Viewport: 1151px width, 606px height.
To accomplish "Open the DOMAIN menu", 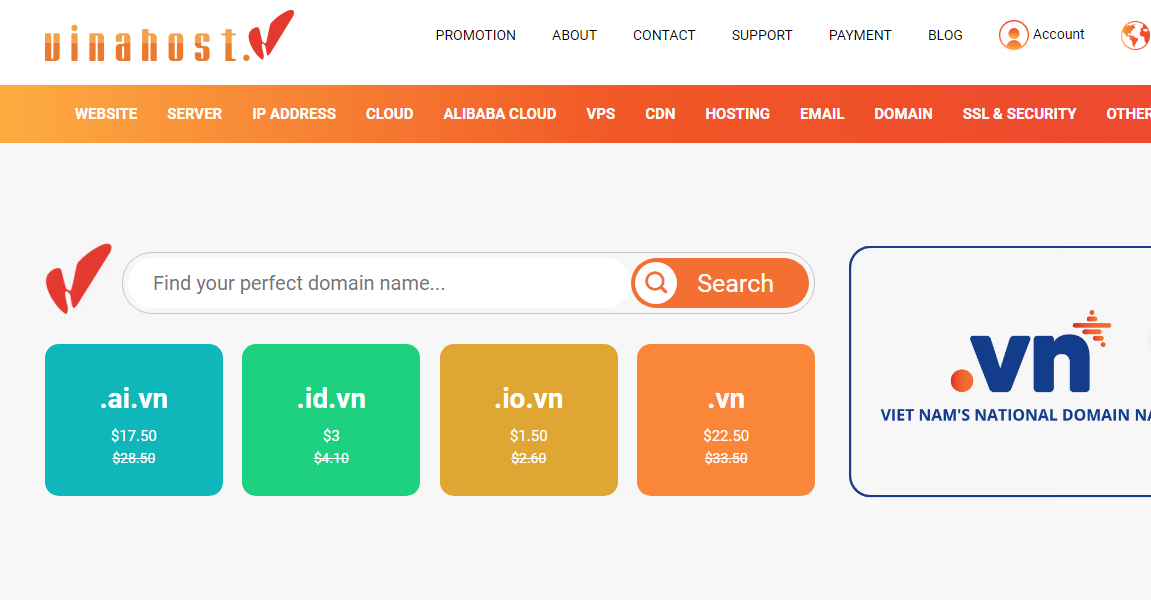I will click(903, 114).
